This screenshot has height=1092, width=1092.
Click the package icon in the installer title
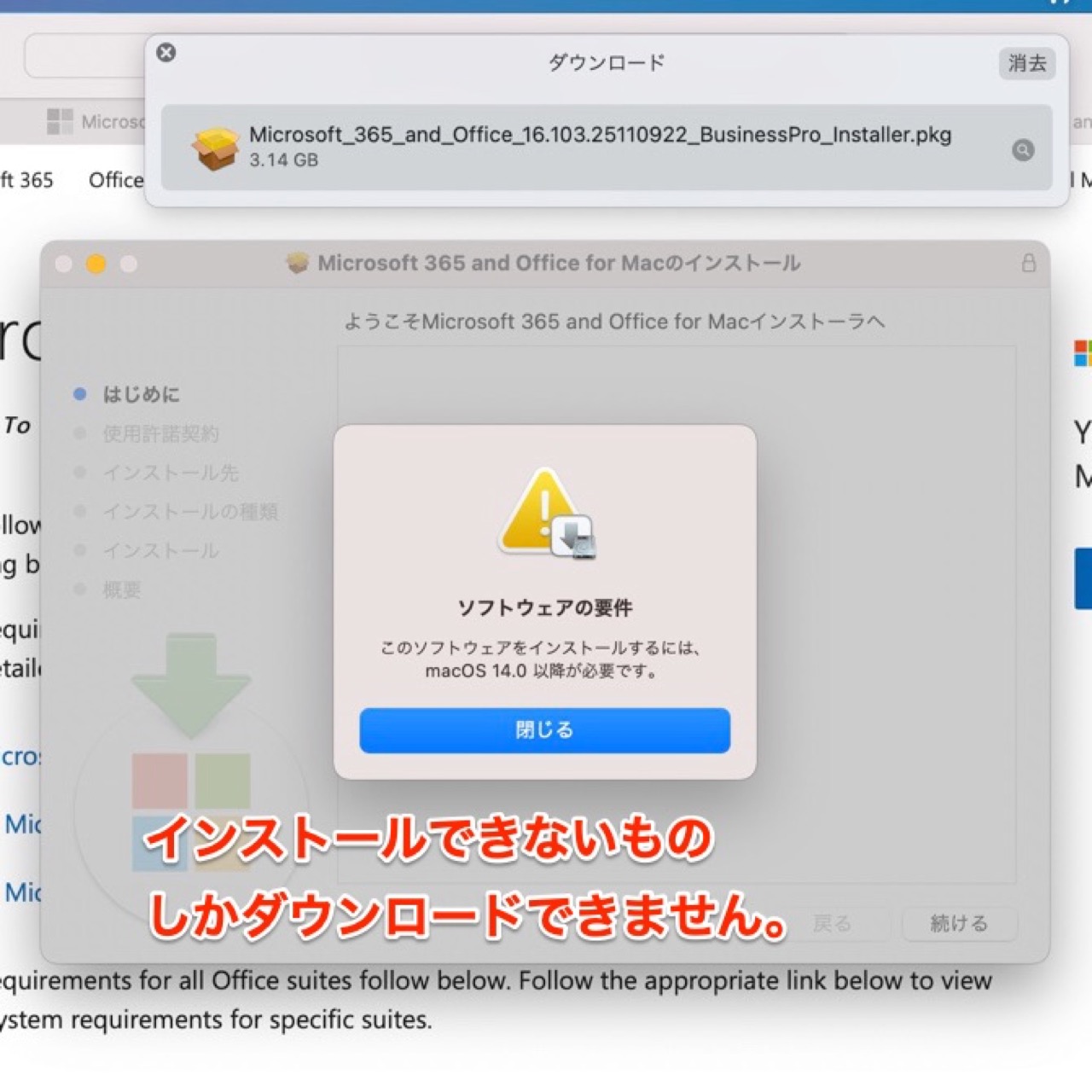coord(297,263)
